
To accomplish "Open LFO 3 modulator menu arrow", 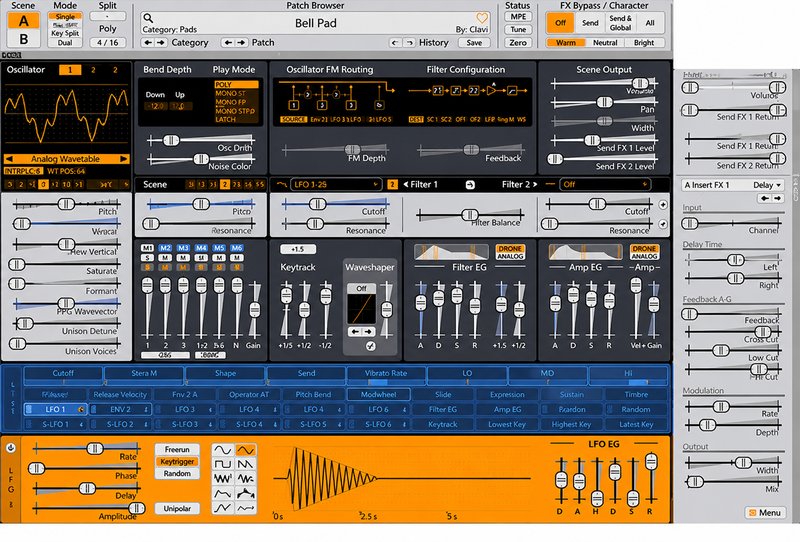I will [210, 409].
